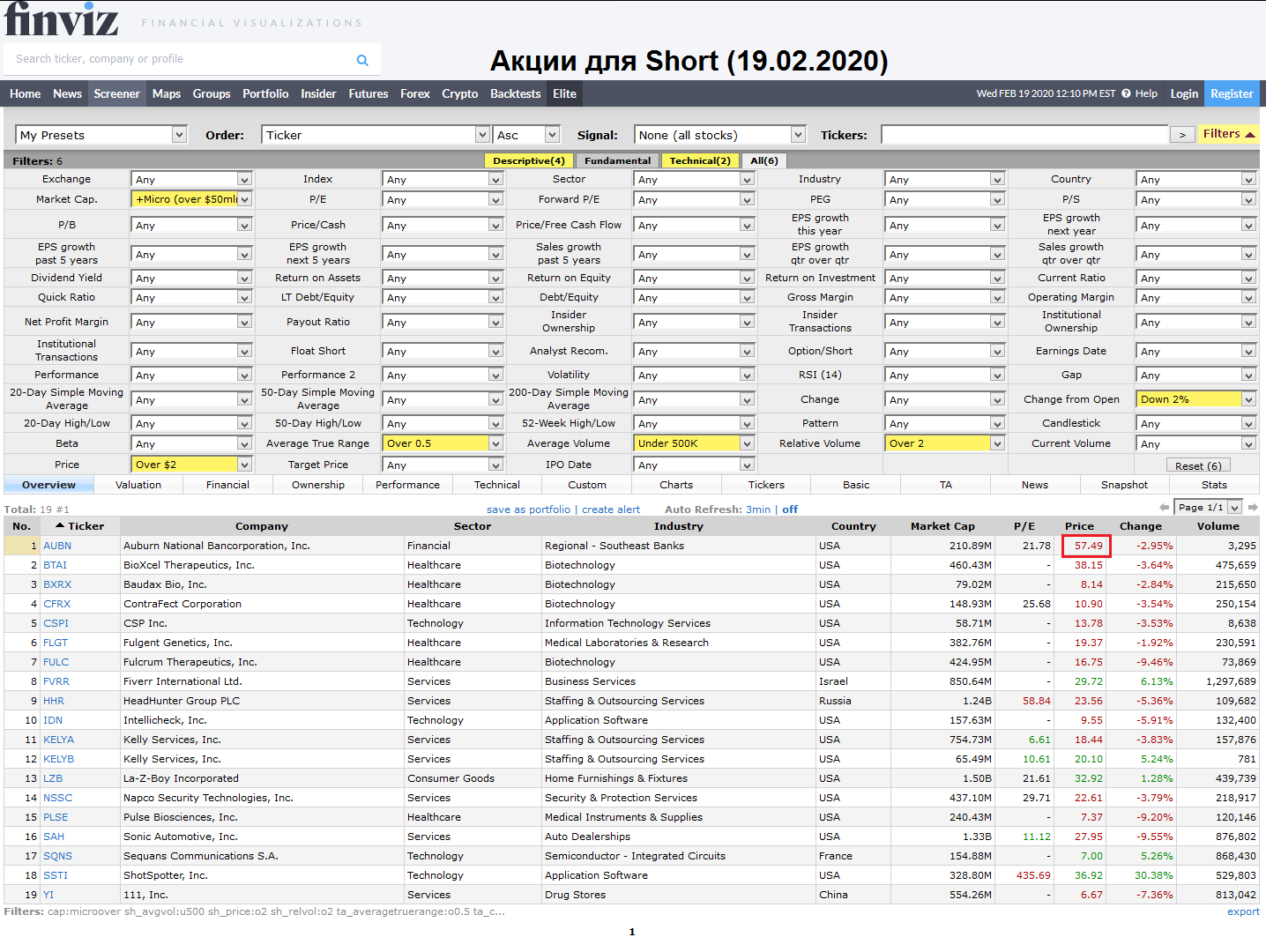Screen dimensions: 1266x952
Task: Click the Tickers input field
Action: [x=1024, y=135]
